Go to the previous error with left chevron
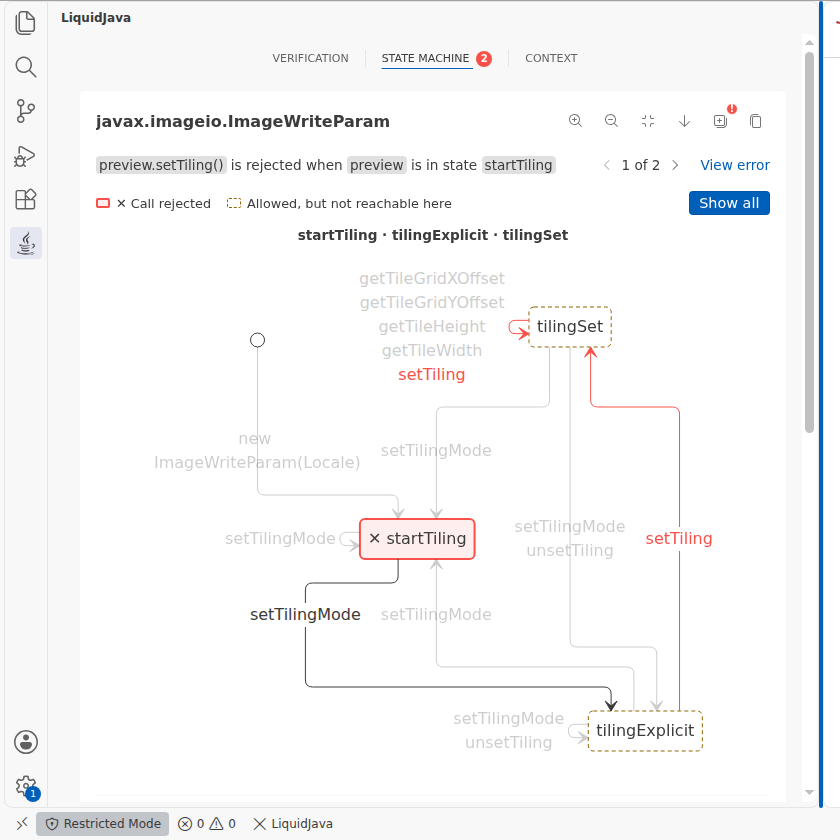The image size is (840, 840). (x=606, y=165)
